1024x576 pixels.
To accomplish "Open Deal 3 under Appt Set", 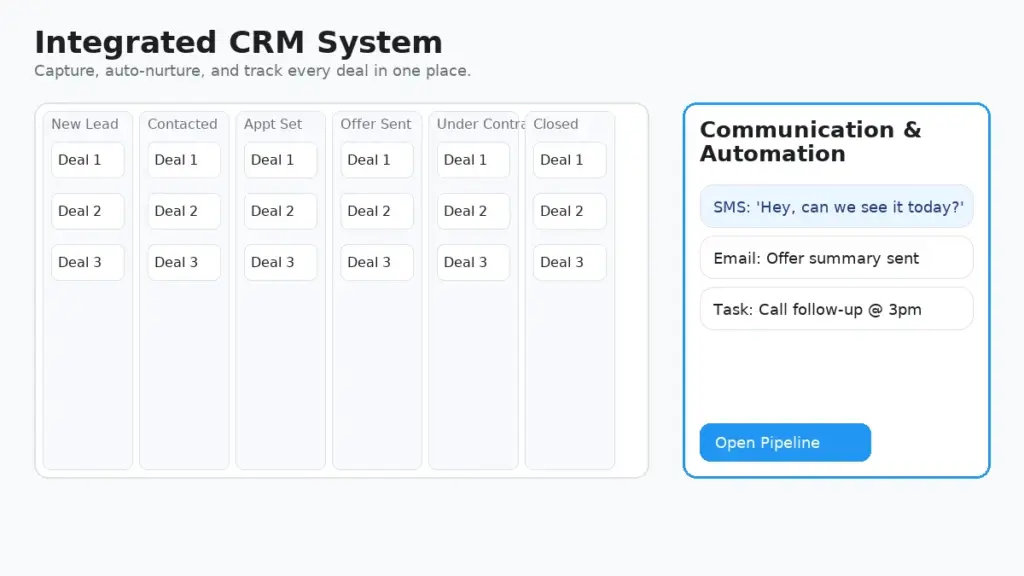I will pyautogui.click(x=280, y=262).
